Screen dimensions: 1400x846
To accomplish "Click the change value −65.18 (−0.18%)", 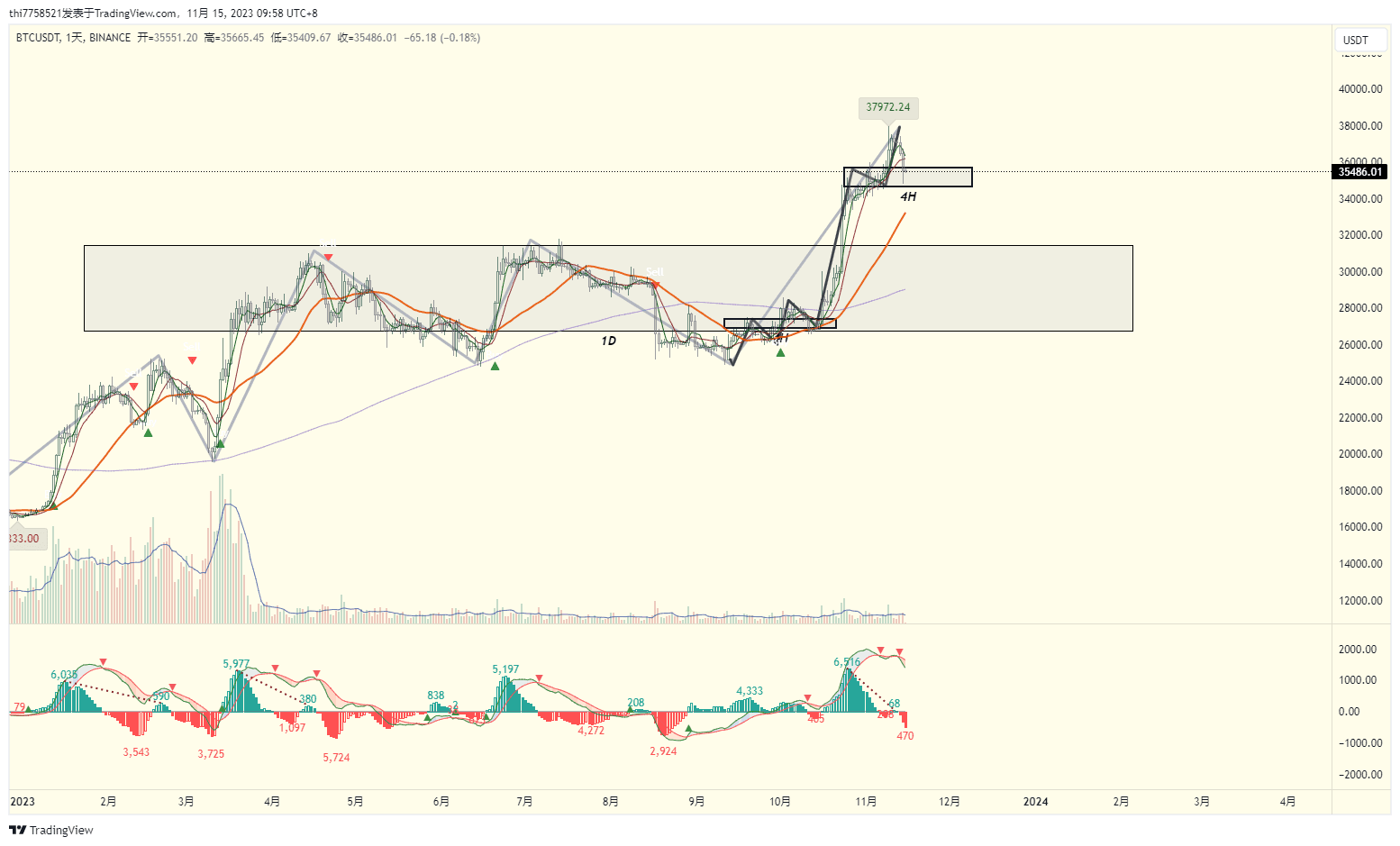I will coord(442,38).
